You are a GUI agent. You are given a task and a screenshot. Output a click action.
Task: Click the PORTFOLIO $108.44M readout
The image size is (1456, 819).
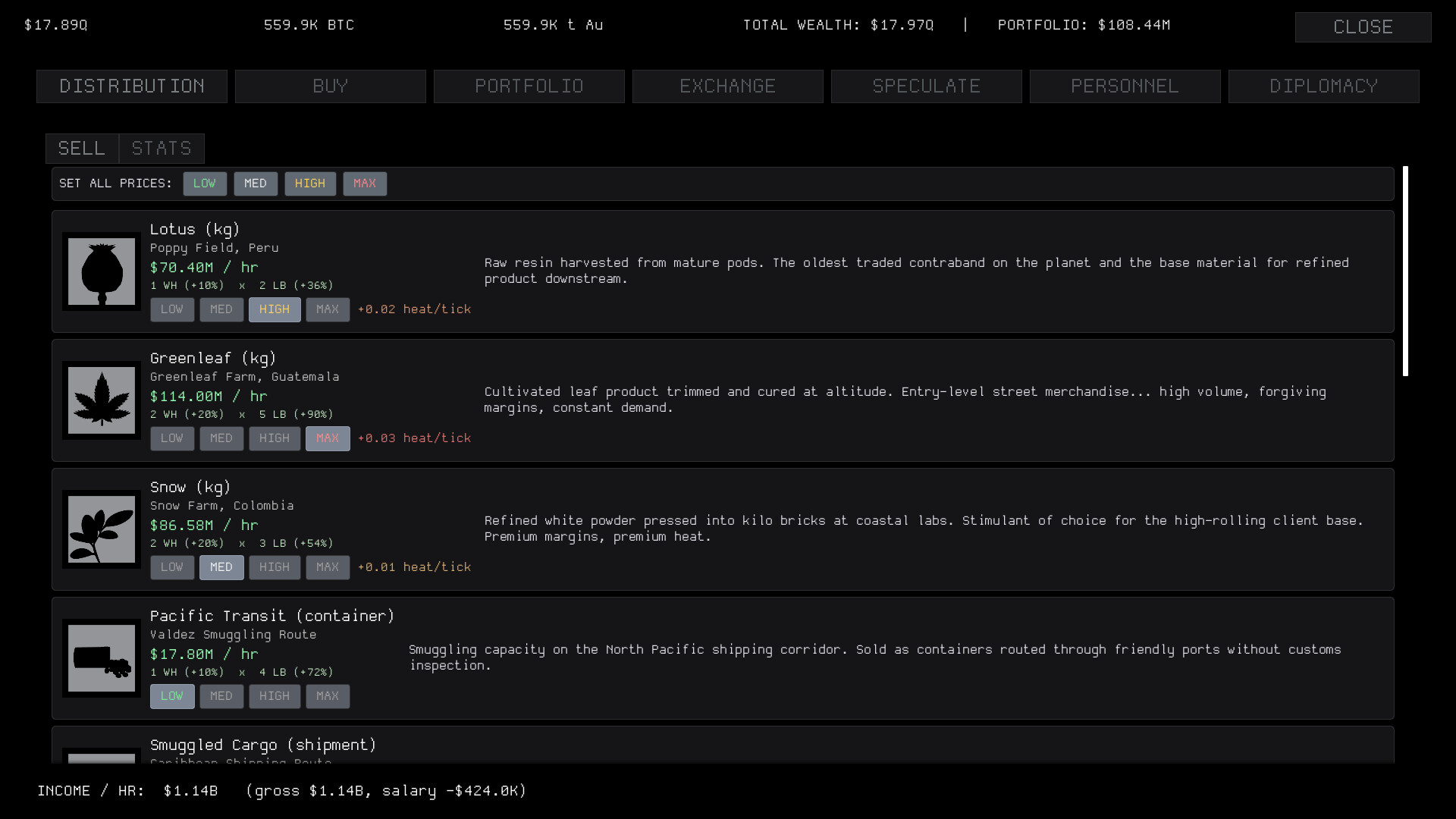tap(1084, 25)
